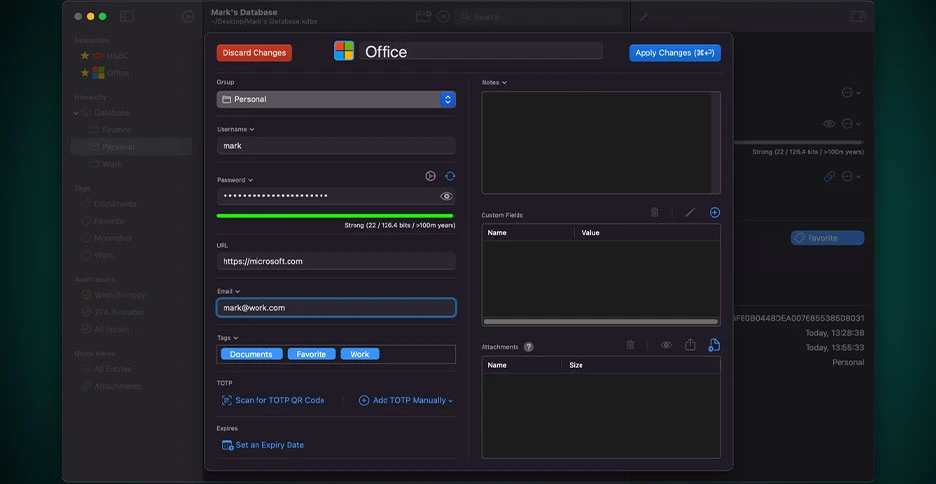This screenshot has width=936, height=484.
Task: Toggle the details panel icon at top right
Action: (x=858, y=17)
